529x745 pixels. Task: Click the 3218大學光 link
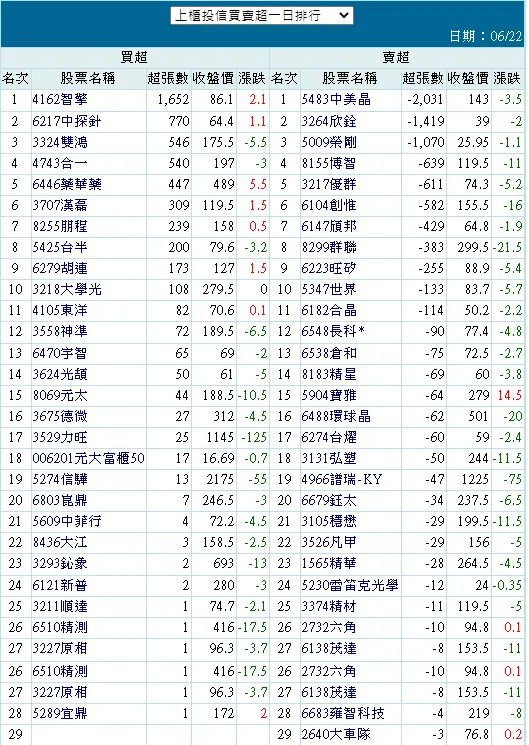pyautogui.click(x=67, y=289)
